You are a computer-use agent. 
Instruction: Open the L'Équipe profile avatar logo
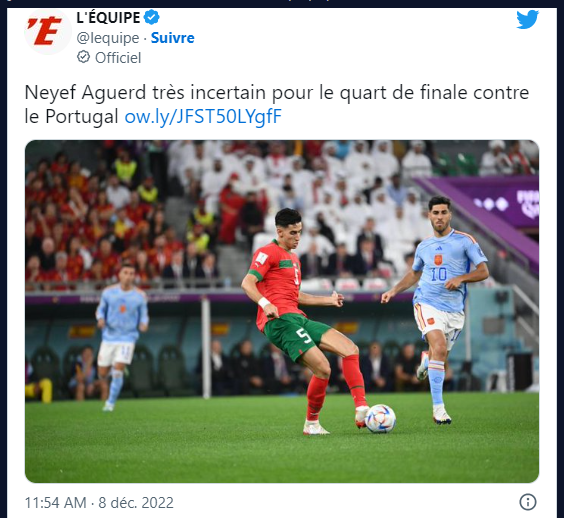pos(48,31)
